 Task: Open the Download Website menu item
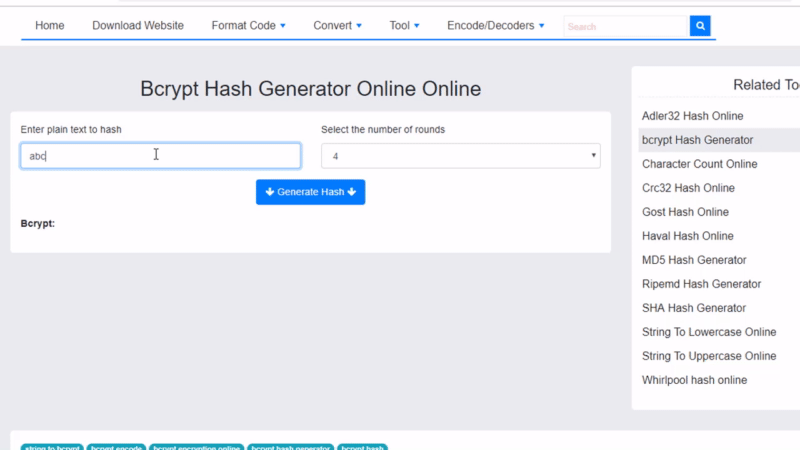(x=138, y=26)
